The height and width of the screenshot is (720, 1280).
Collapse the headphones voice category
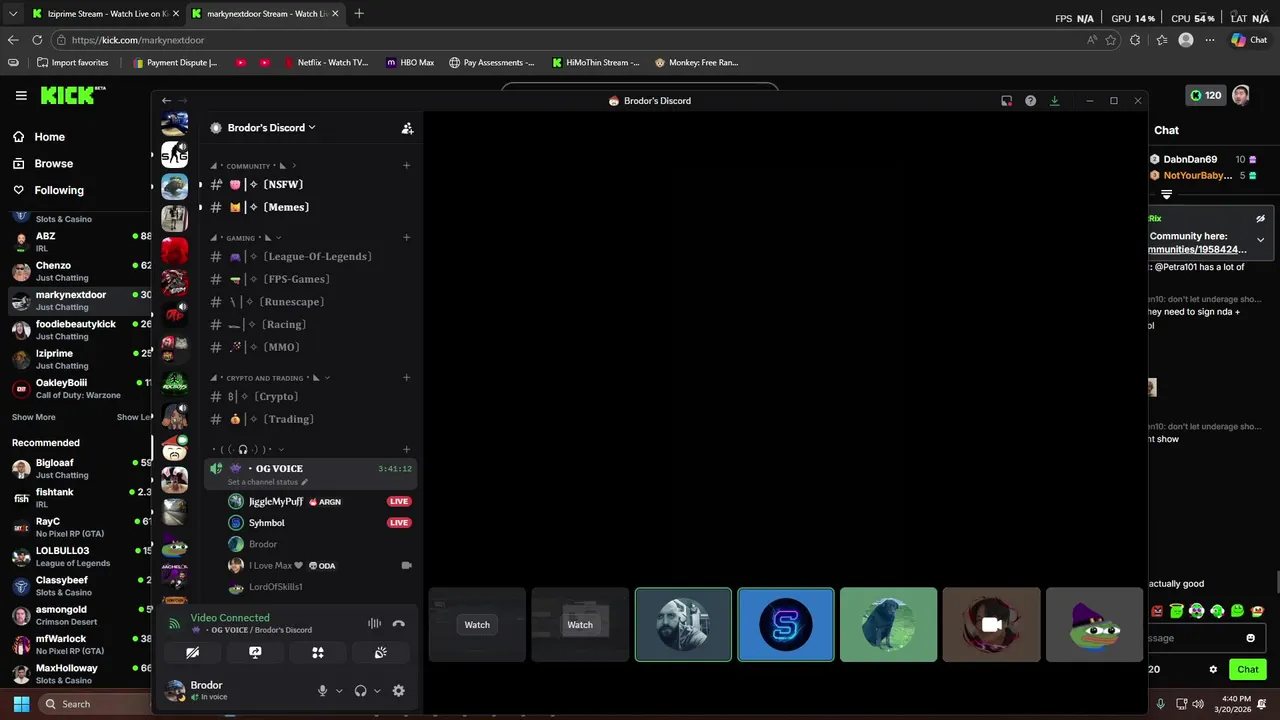click(248, 450)
